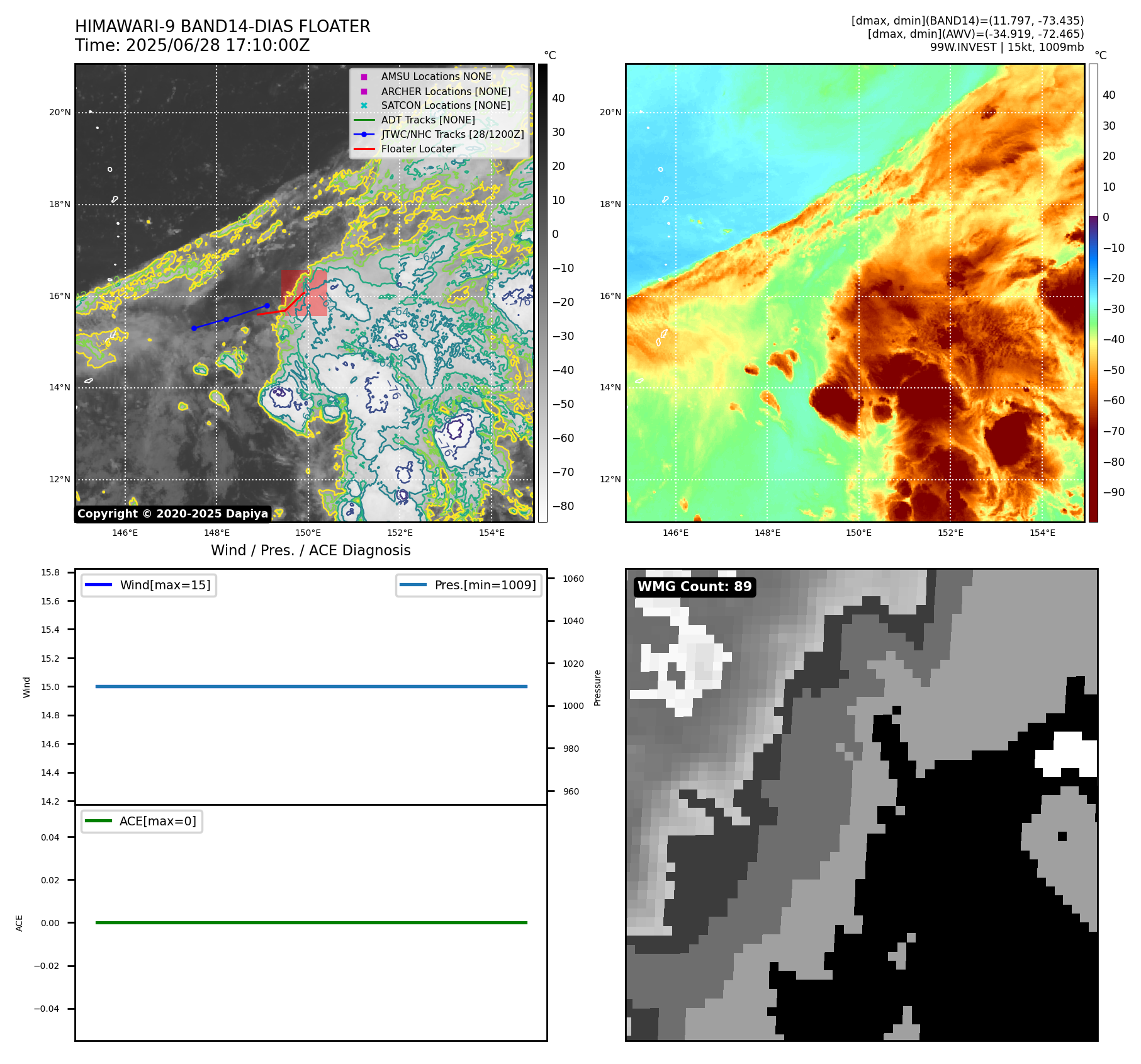Click the °C unit above the grayscale colorbar
This screenshot has width=1141, height=1064.
[550, 55]
